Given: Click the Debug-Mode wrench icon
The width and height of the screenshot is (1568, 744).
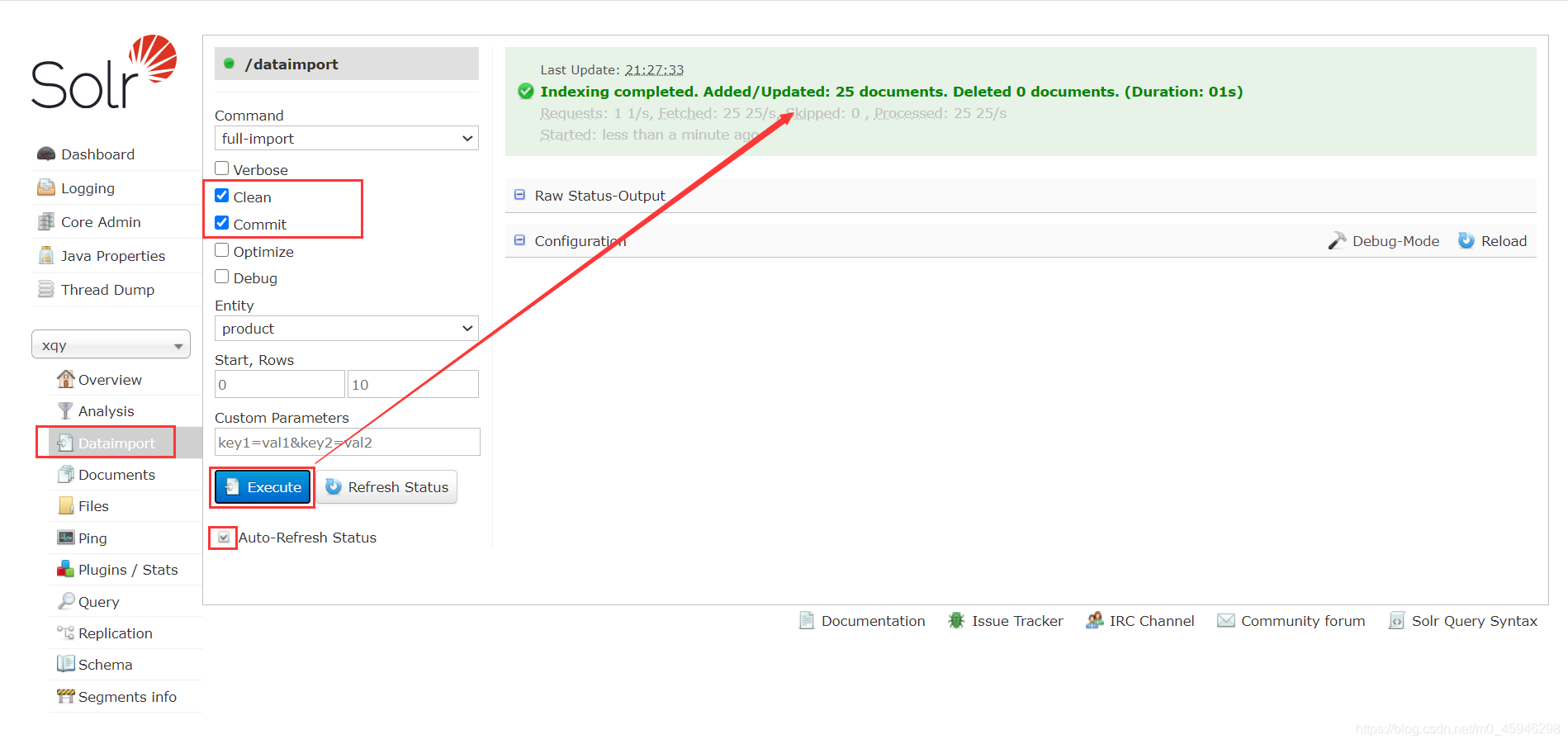Looking at the screenshot, I should coord(1337,240).
